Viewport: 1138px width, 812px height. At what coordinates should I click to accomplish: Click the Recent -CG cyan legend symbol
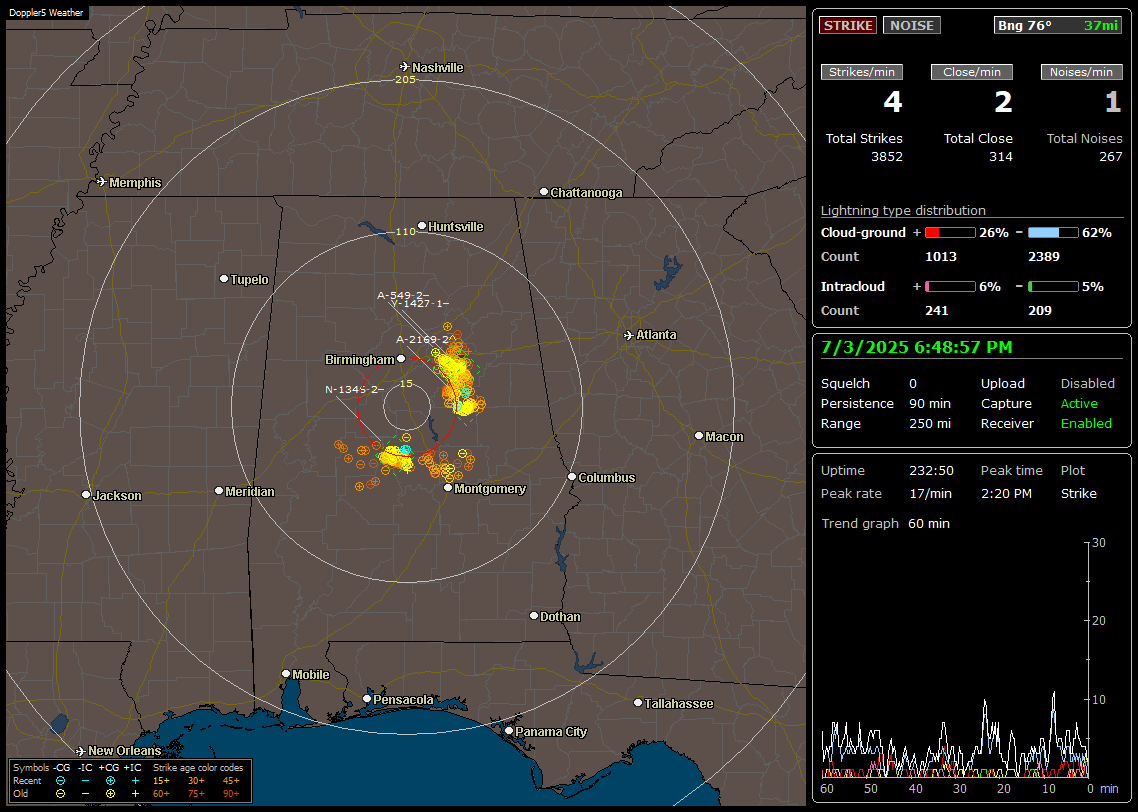point(60,781)
